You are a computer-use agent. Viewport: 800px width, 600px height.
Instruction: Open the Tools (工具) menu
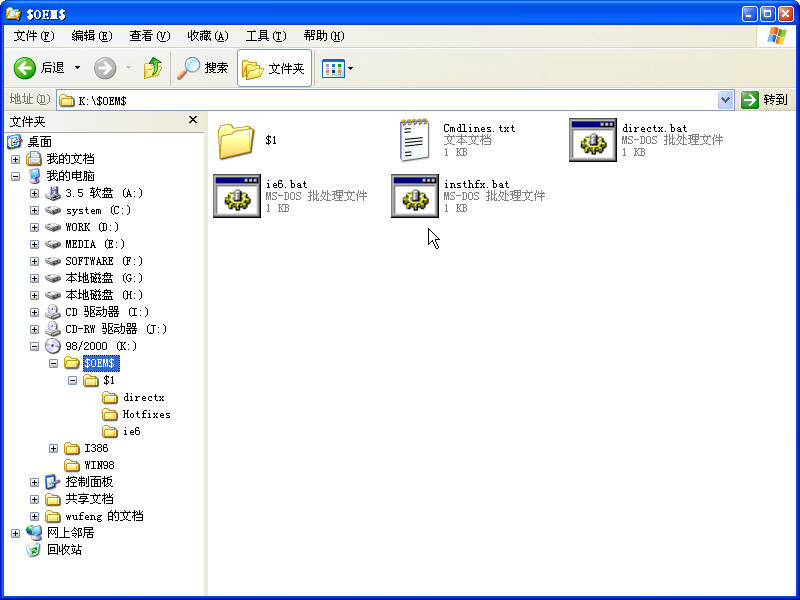click(x=265, y=36)
